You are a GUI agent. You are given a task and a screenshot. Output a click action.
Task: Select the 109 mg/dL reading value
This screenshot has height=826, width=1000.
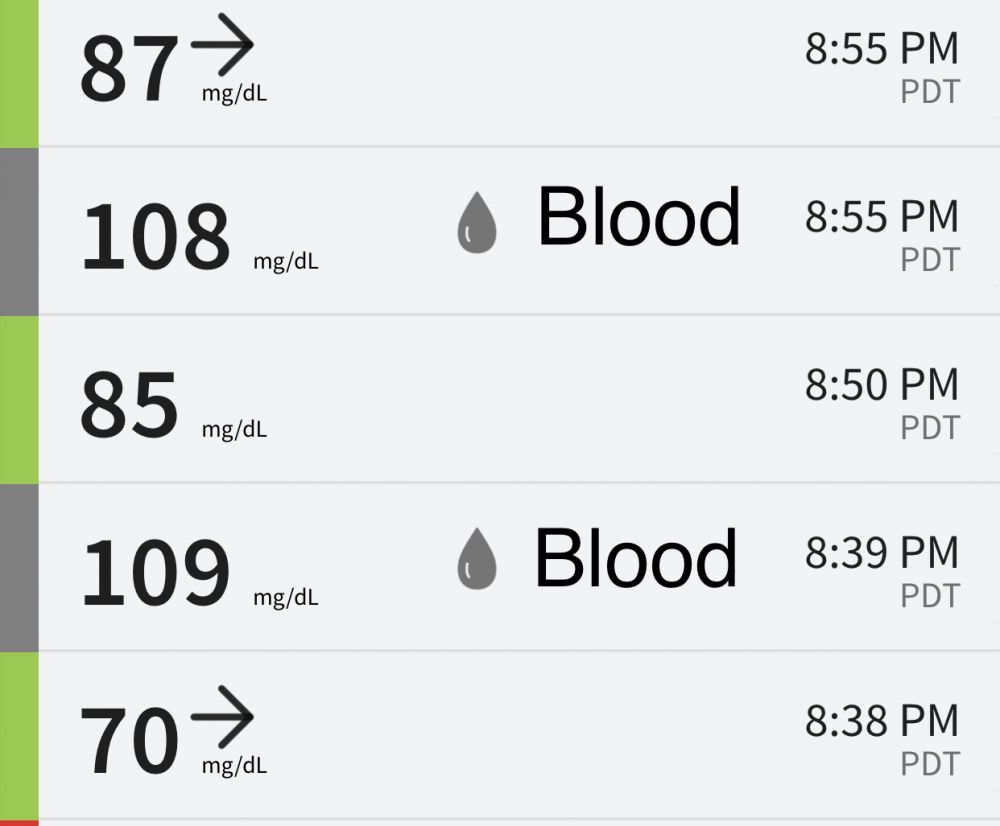[x=155, y=574]
